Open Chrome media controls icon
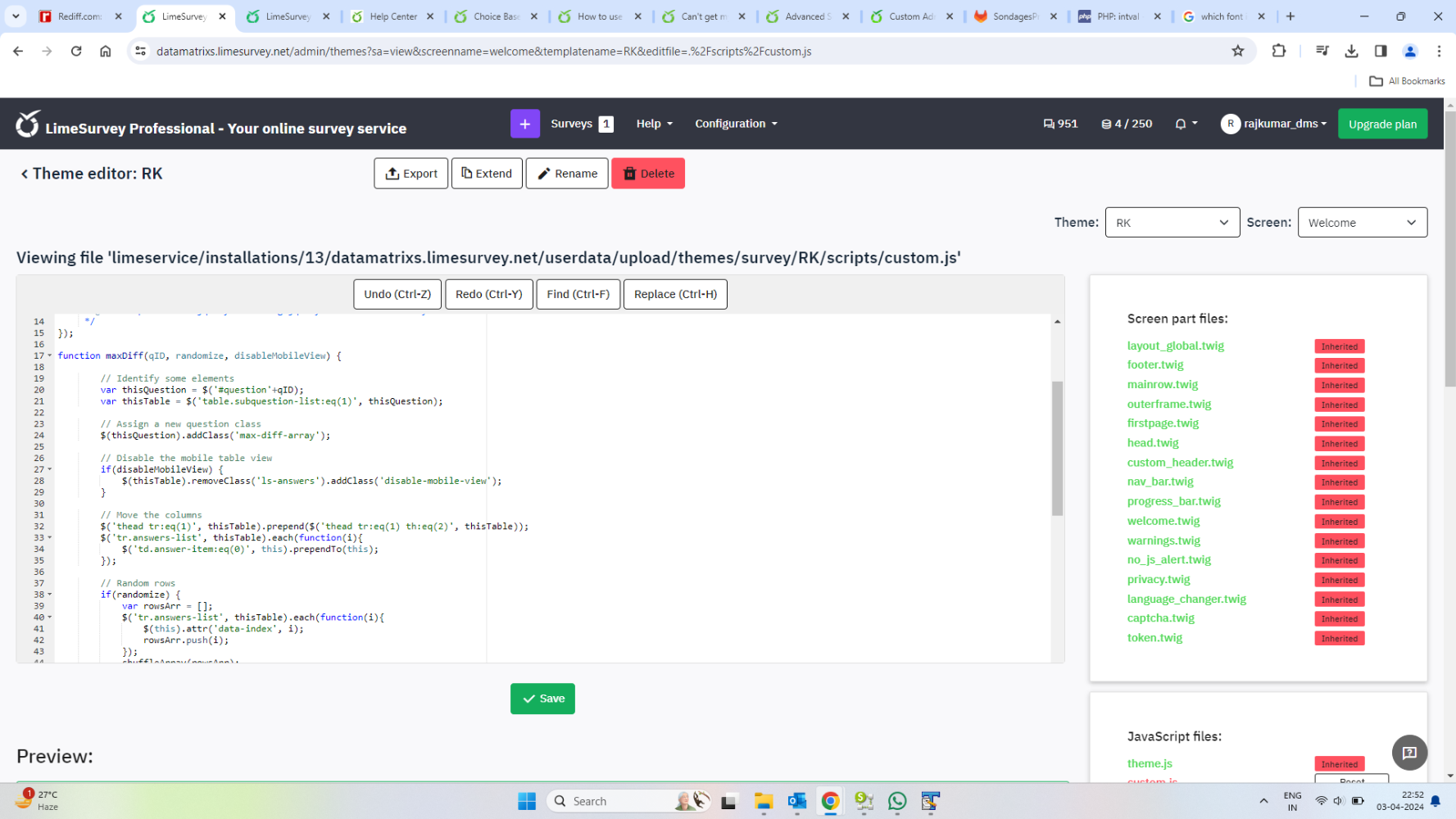 coord(1322,51)
